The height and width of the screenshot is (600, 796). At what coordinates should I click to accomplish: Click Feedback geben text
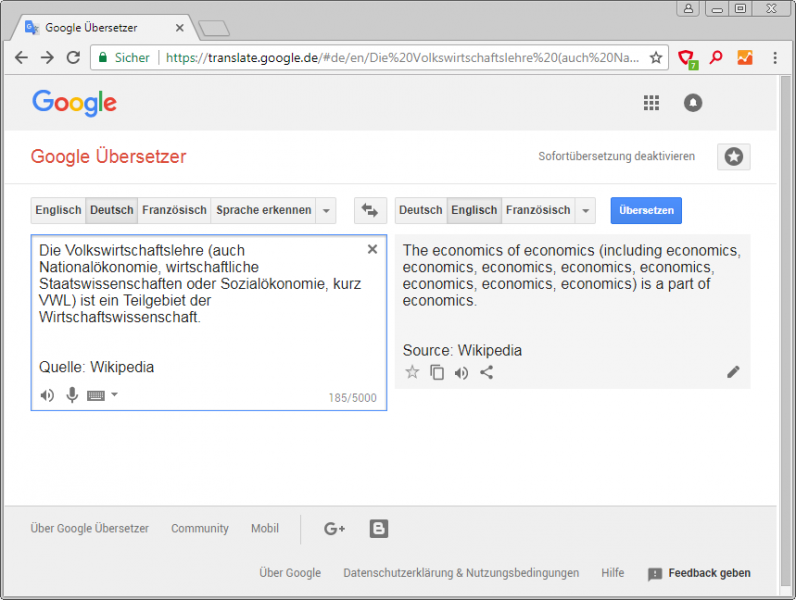(709, 573)
